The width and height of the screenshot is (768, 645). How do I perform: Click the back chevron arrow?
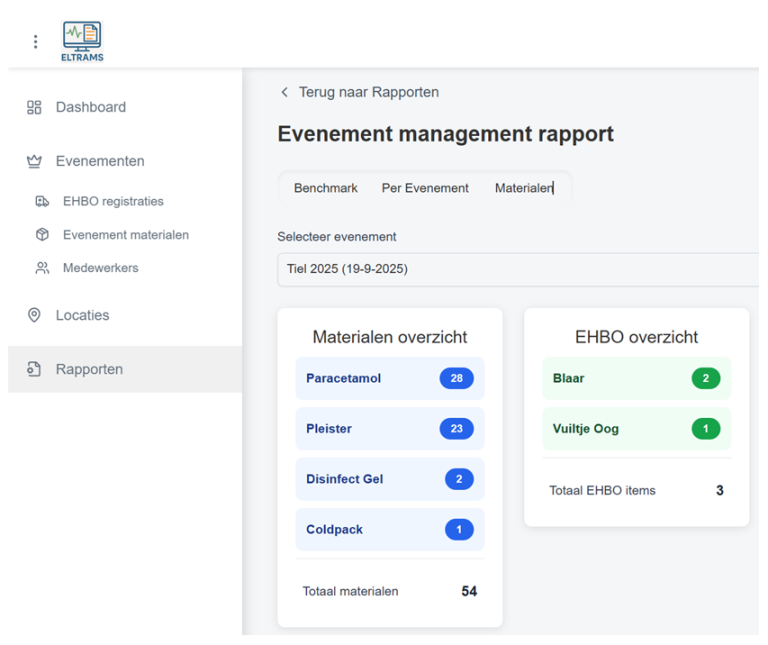click(285, 92)
